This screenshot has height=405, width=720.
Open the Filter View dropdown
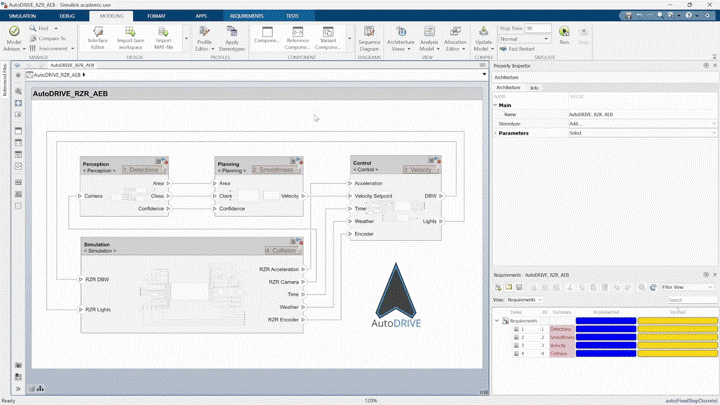(x=687, y=287)
